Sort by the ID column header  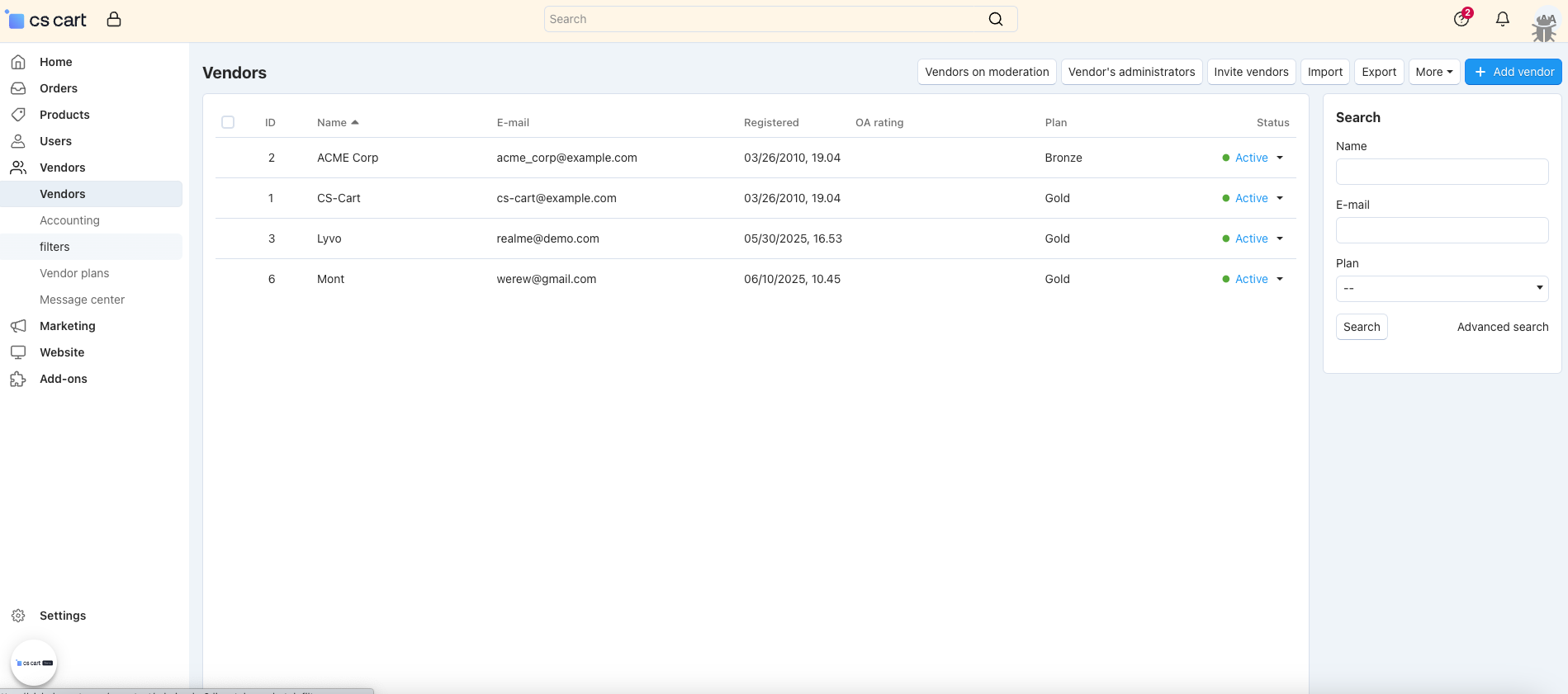[270, 122]
